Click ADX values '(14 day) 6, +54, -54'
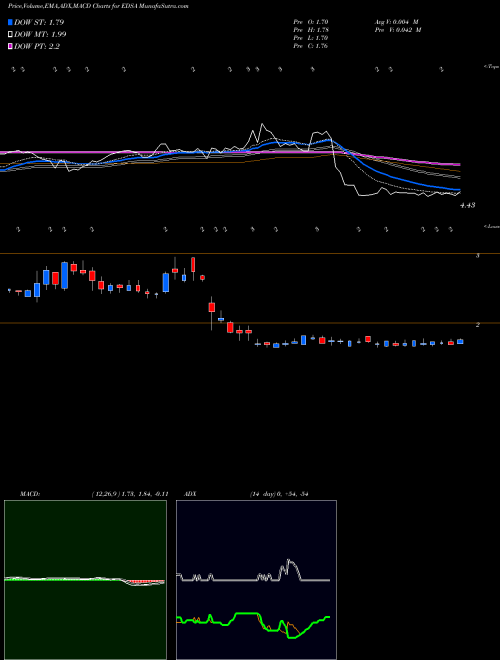Image resolution: width=500 pixels, height=660 pixels. pyautogui.click(x=279, y=494)
